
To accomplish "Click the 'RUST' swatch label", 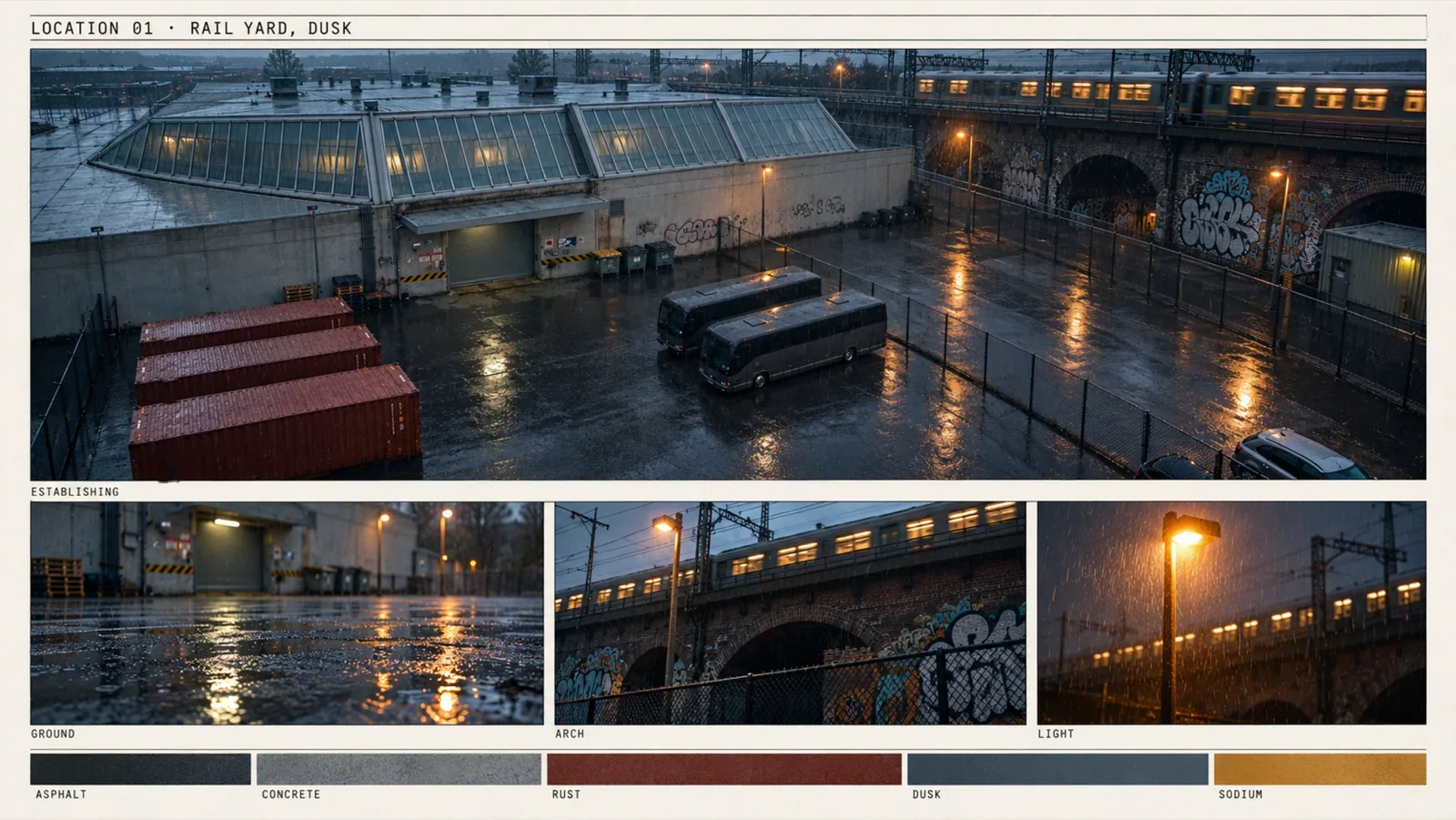I will (566, 795).
